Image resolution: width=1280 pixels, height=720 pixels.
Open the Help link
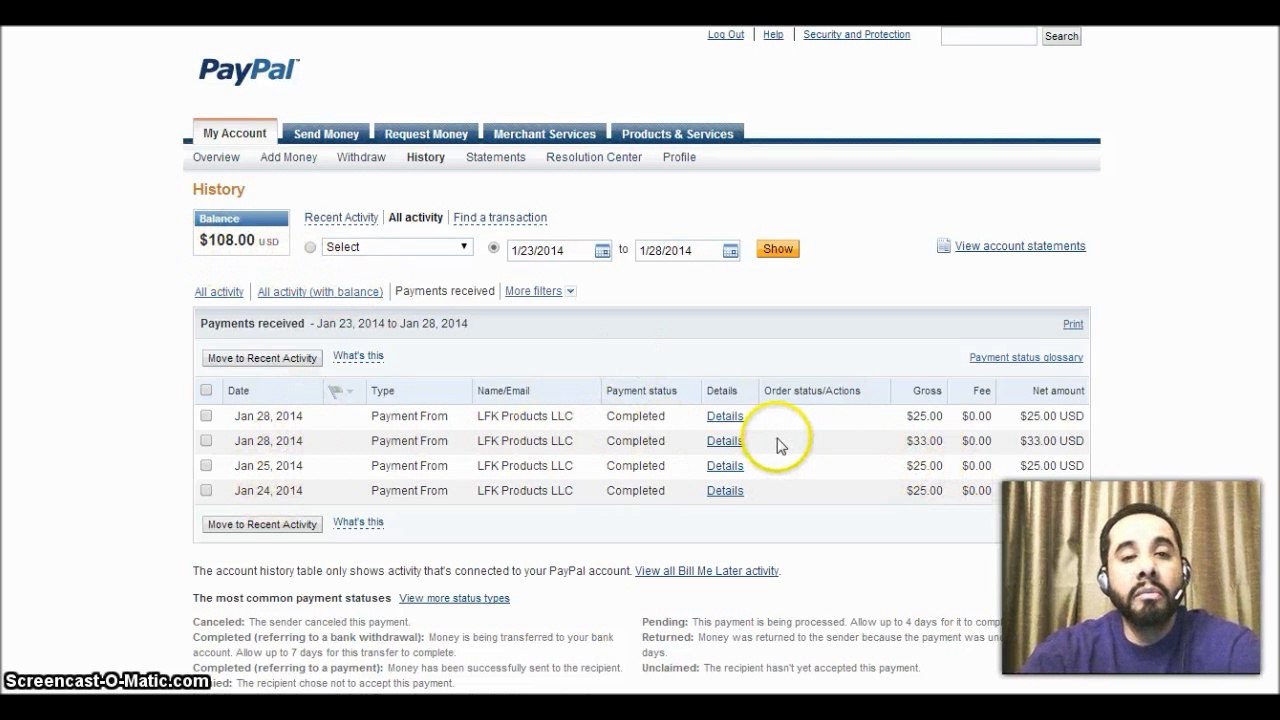click(x=773, y=34)
